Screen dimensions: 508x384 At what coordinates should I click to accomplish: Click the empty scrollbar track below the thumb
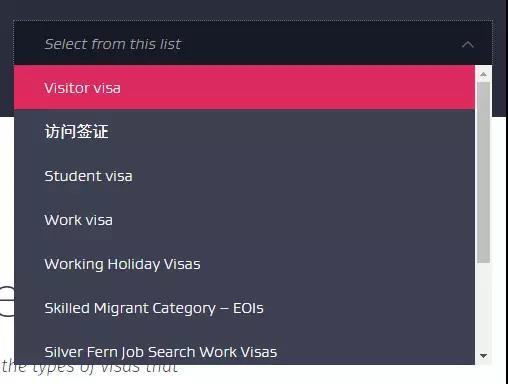pyautogui.click(x=483, y=306)
